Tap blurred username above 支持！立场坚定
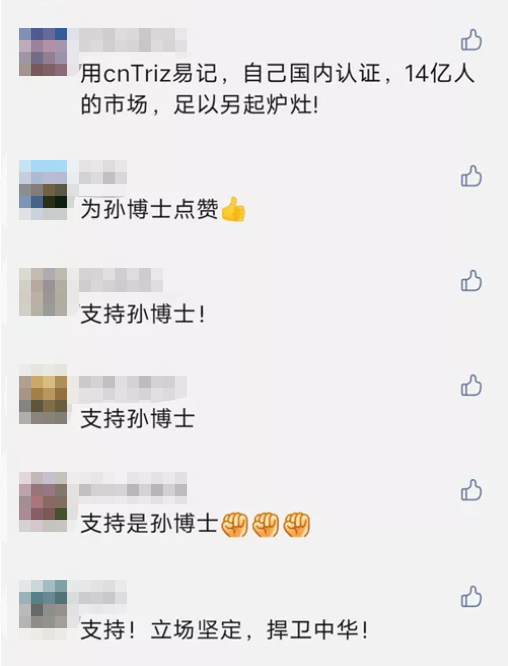Screen dimensions: 508x666 103,592
